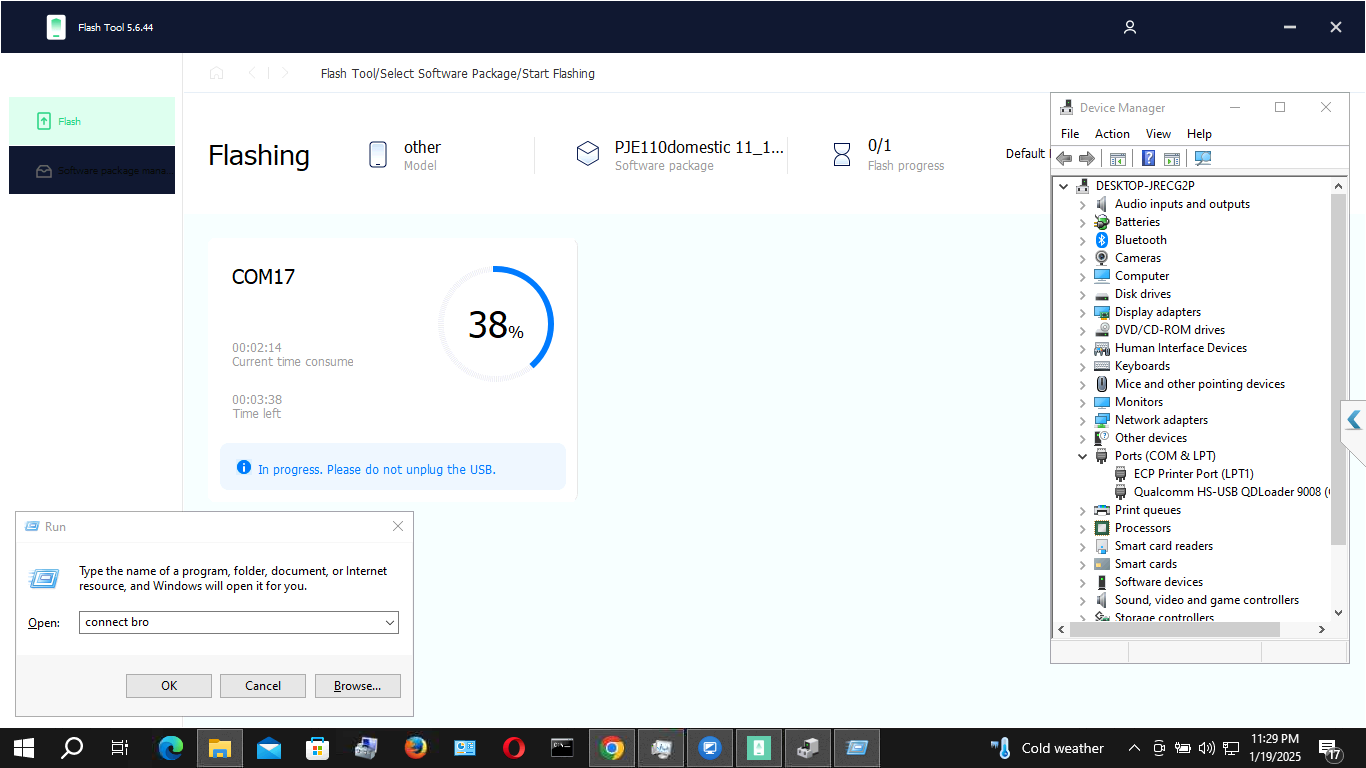Open the Action menu in Device Manager
Image resolution: width=1366 pixels, height=768 pixels.
tap(1112, 134)
